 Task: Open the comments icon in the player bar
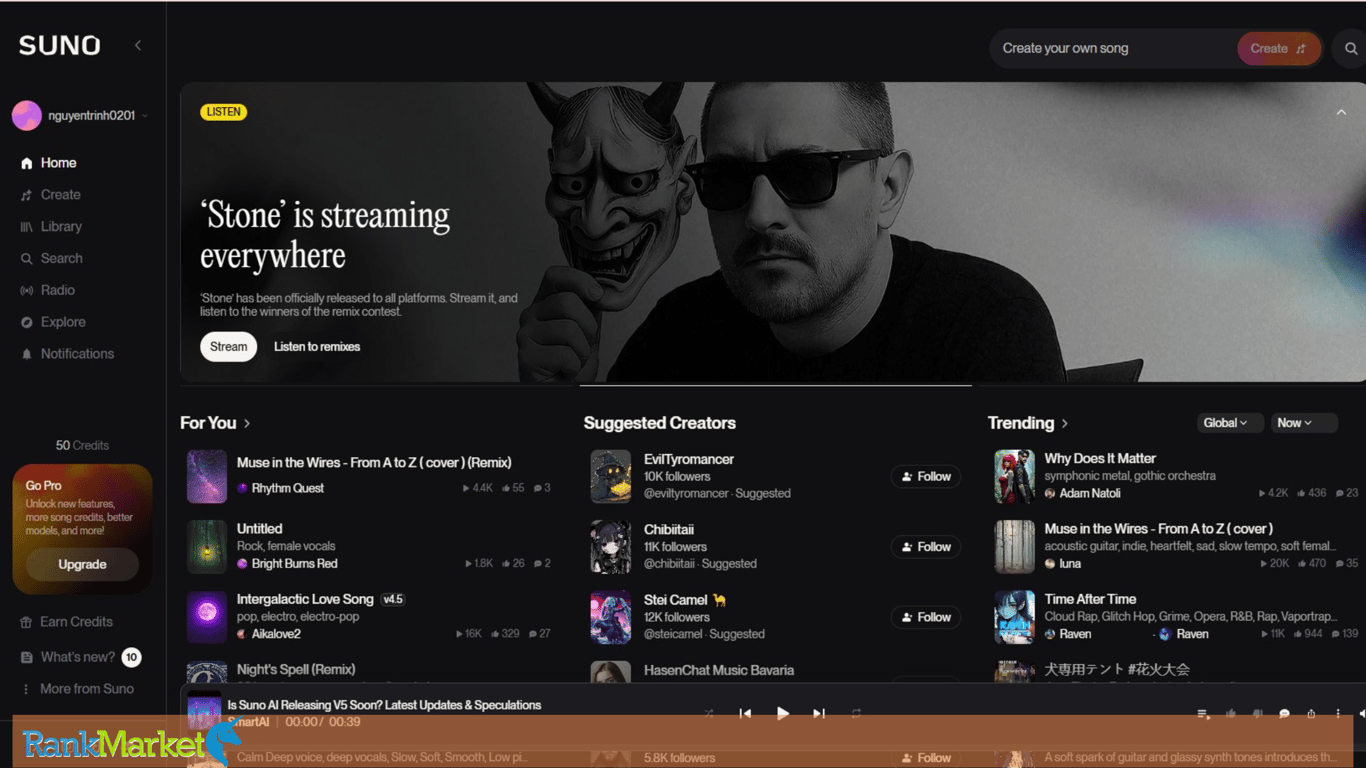1285,714
